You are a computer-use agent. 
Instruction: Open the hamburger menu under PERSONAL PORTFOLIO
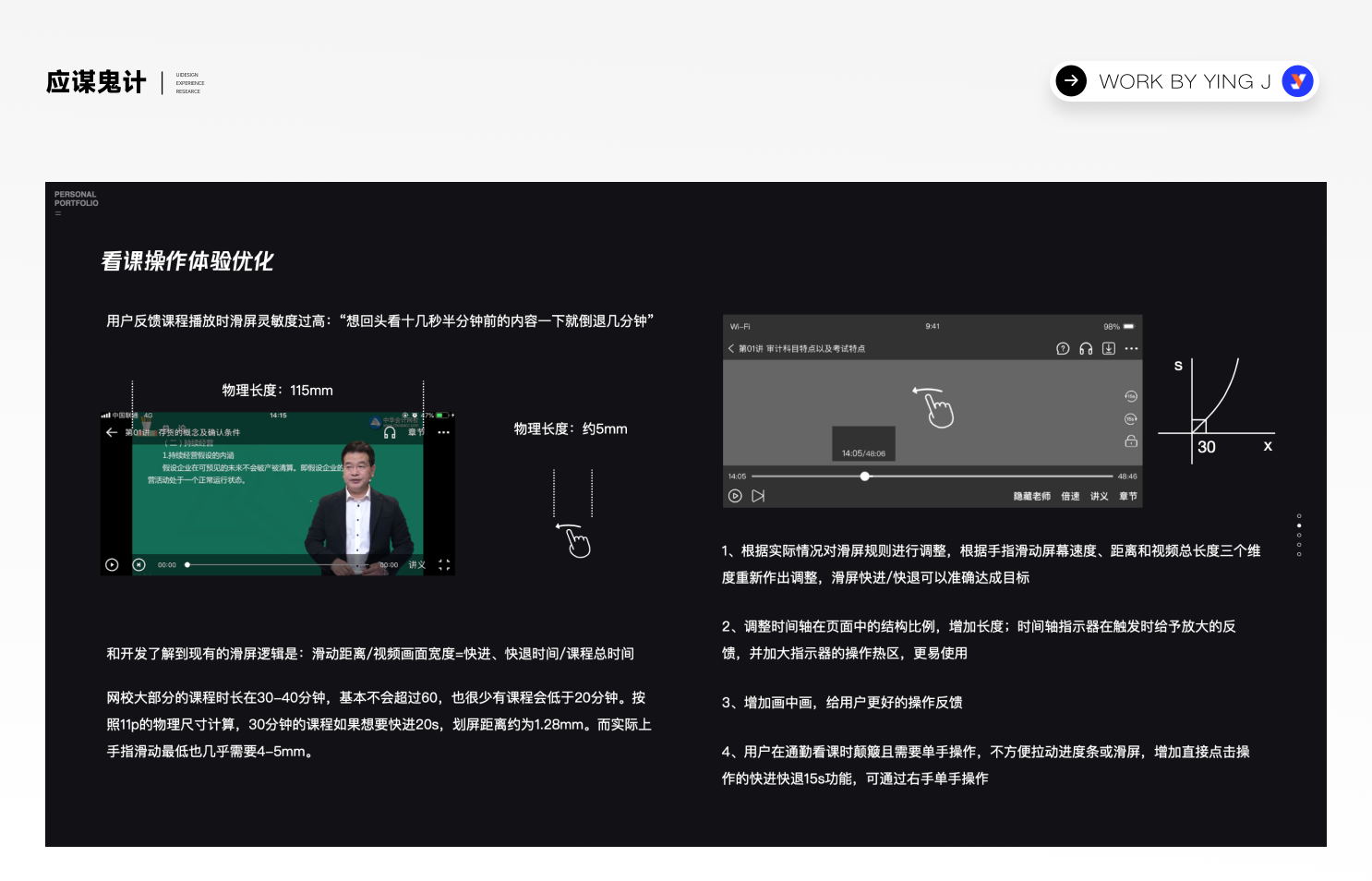coord(57,213)
